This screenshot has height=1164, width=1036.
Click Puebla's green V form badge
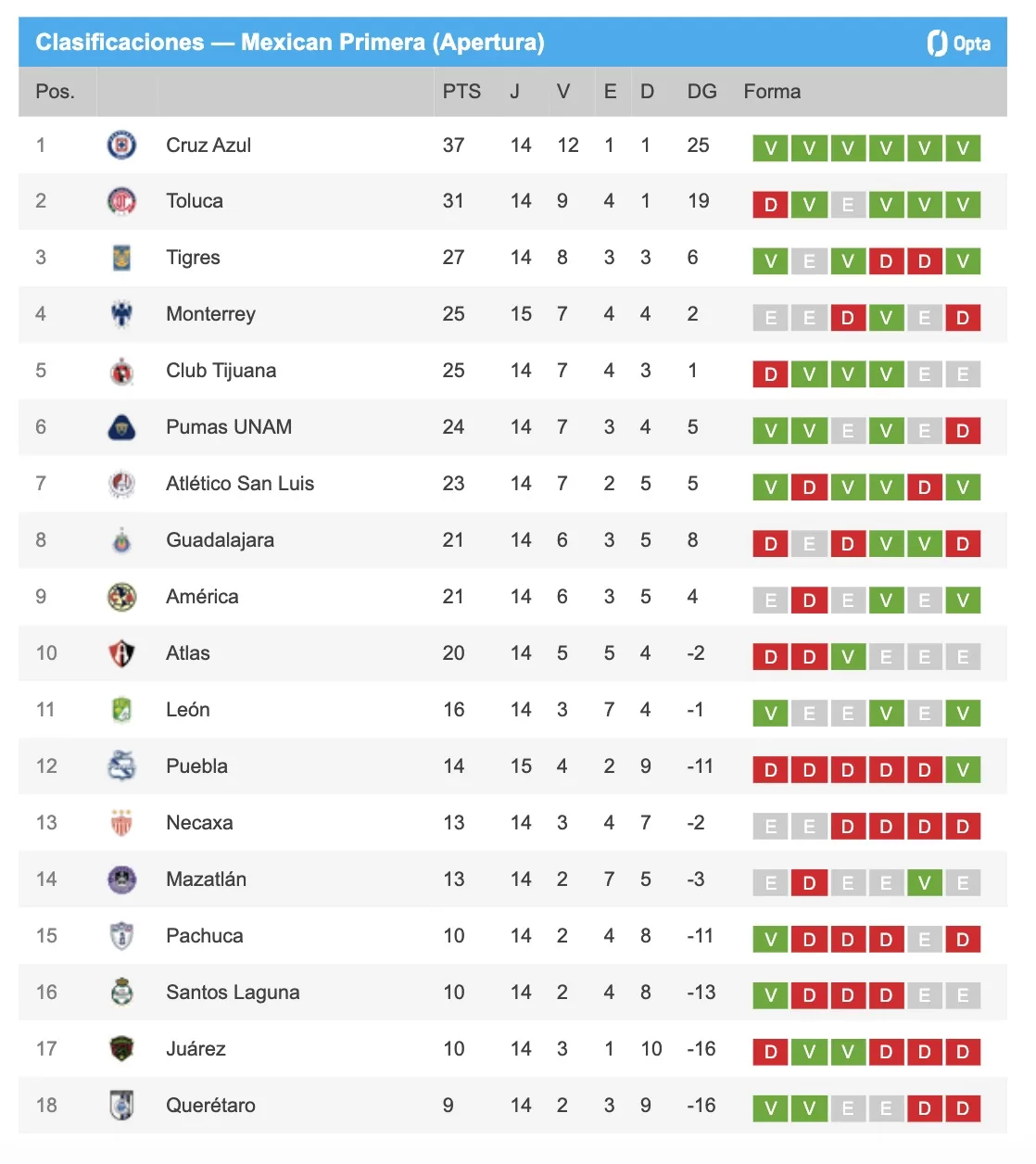963,769
